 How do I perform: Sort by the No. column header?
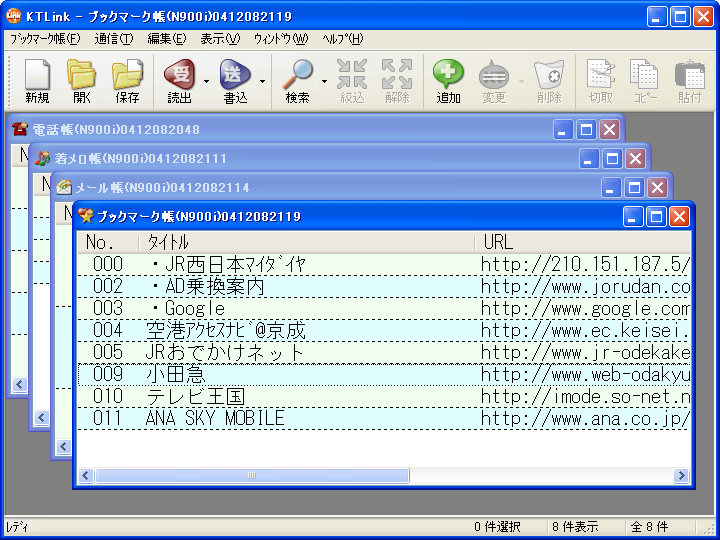click(x=108, y=242)
